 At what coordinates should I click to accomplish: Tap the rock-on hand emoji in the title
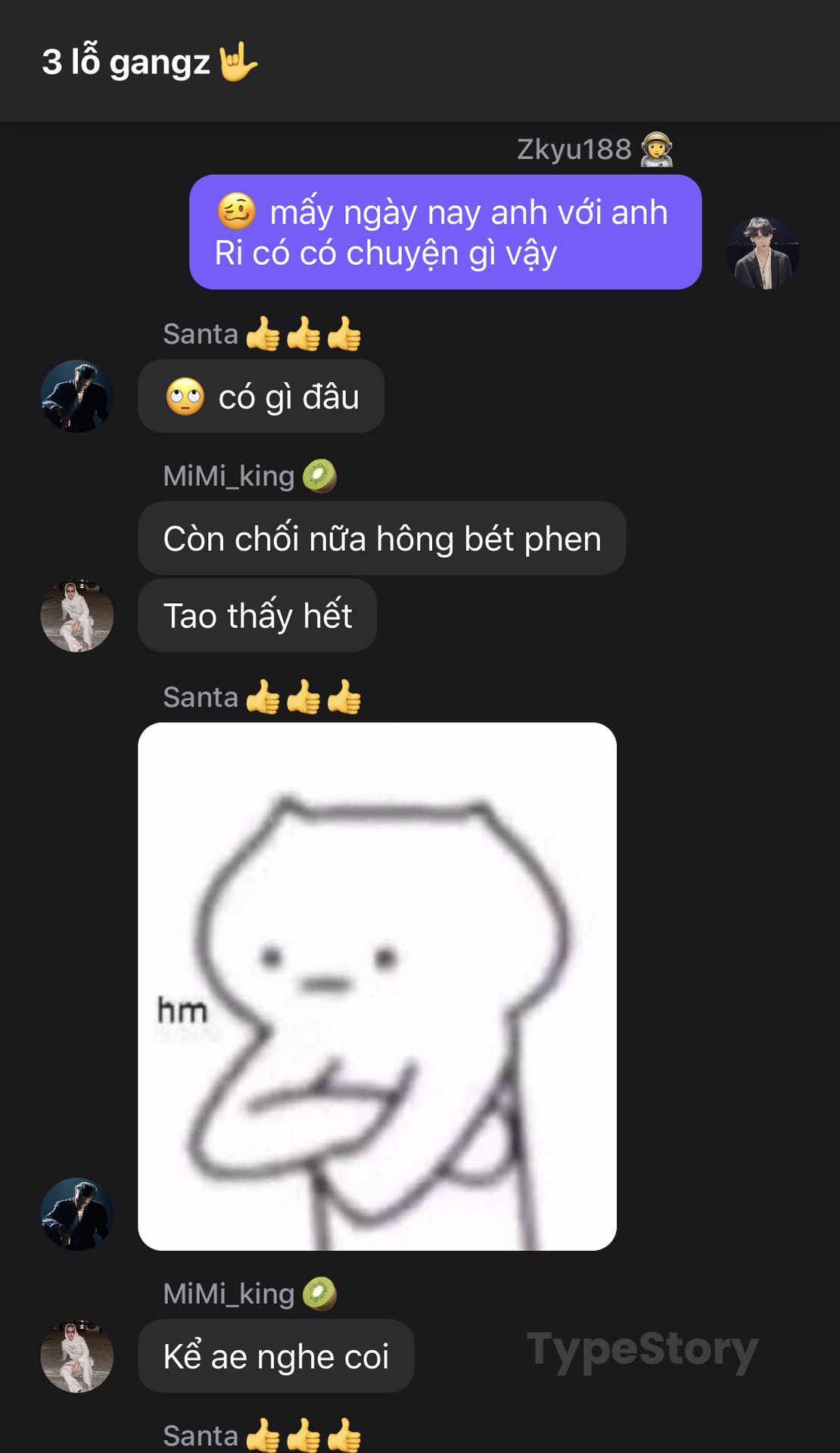coord(238,63)
